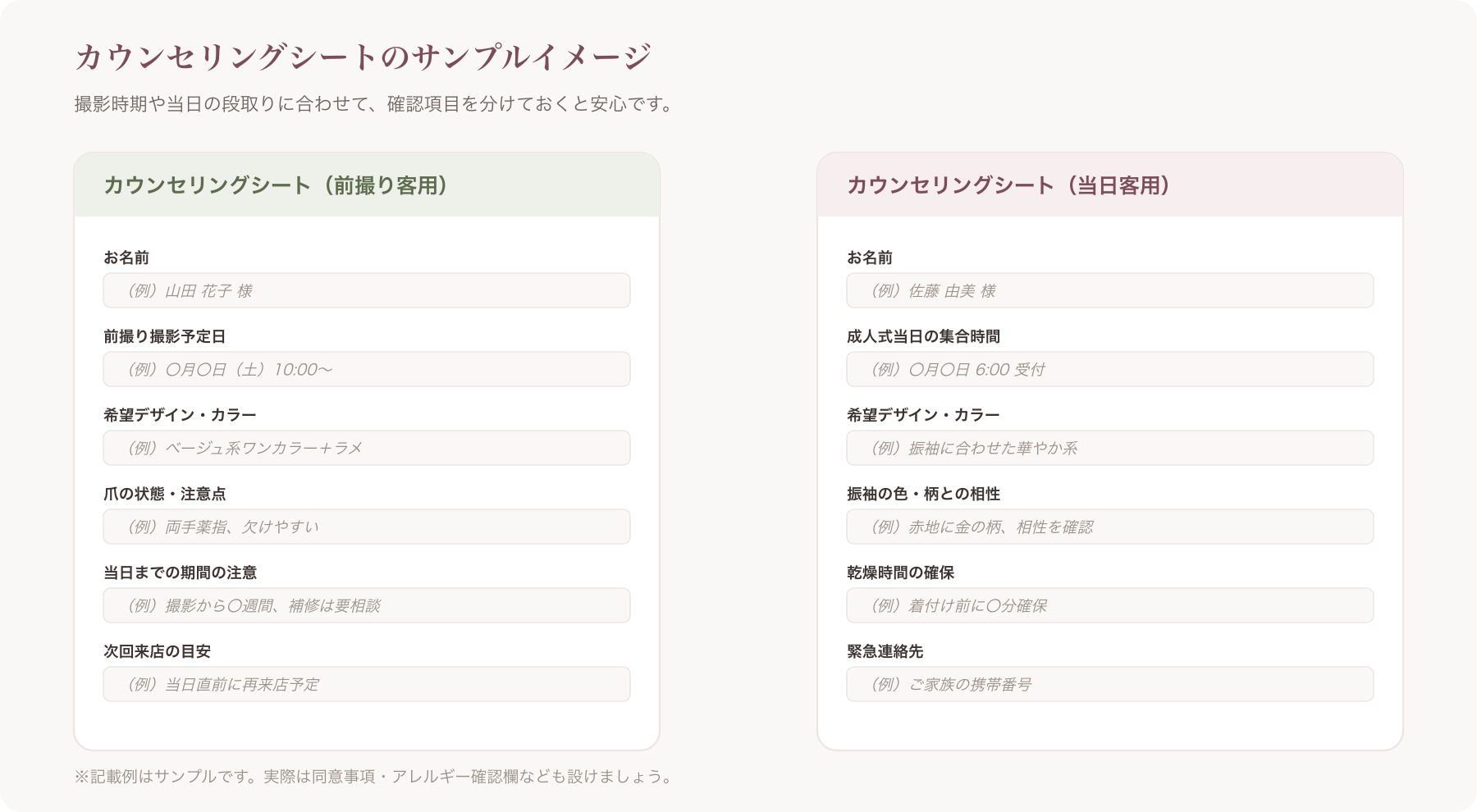This screenshot has width=1477, height=812.
Task: Click the お名前 field with 山田 花子 example
Action: [x=367, y=290]
